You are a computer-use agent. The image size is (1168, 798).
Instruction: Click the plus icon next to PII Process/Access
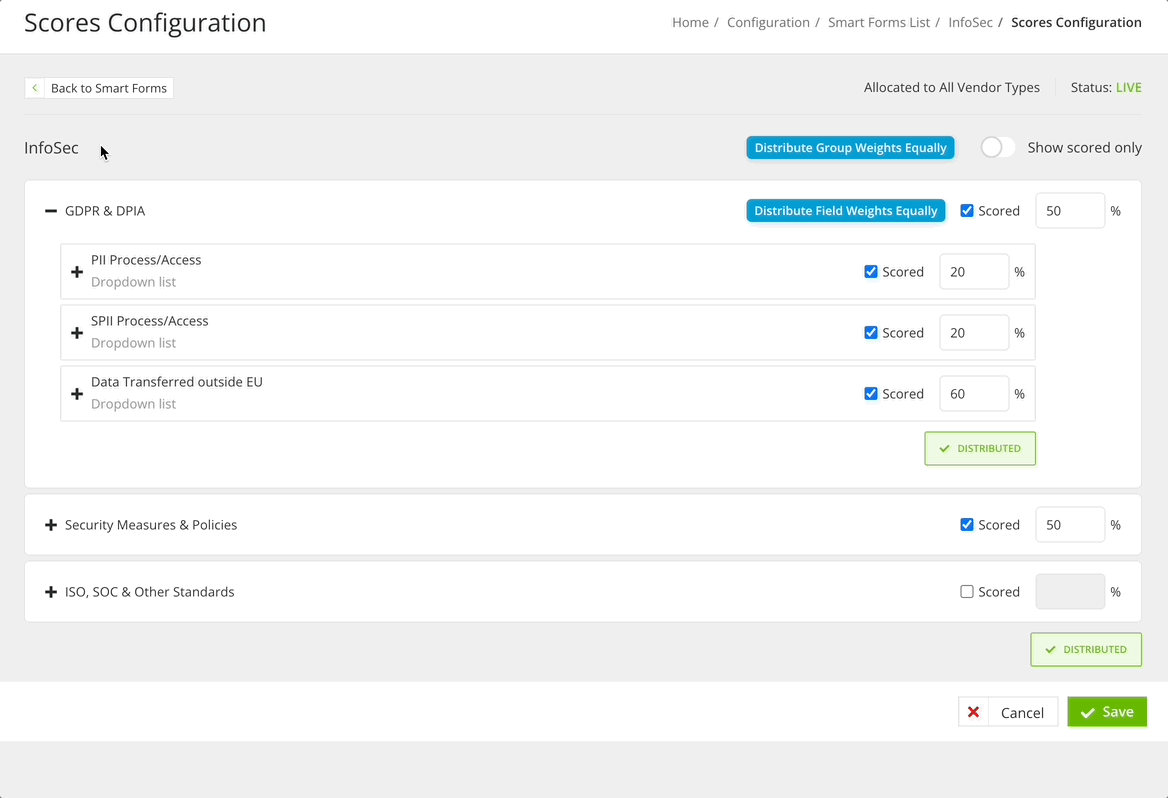click(77, 271)
